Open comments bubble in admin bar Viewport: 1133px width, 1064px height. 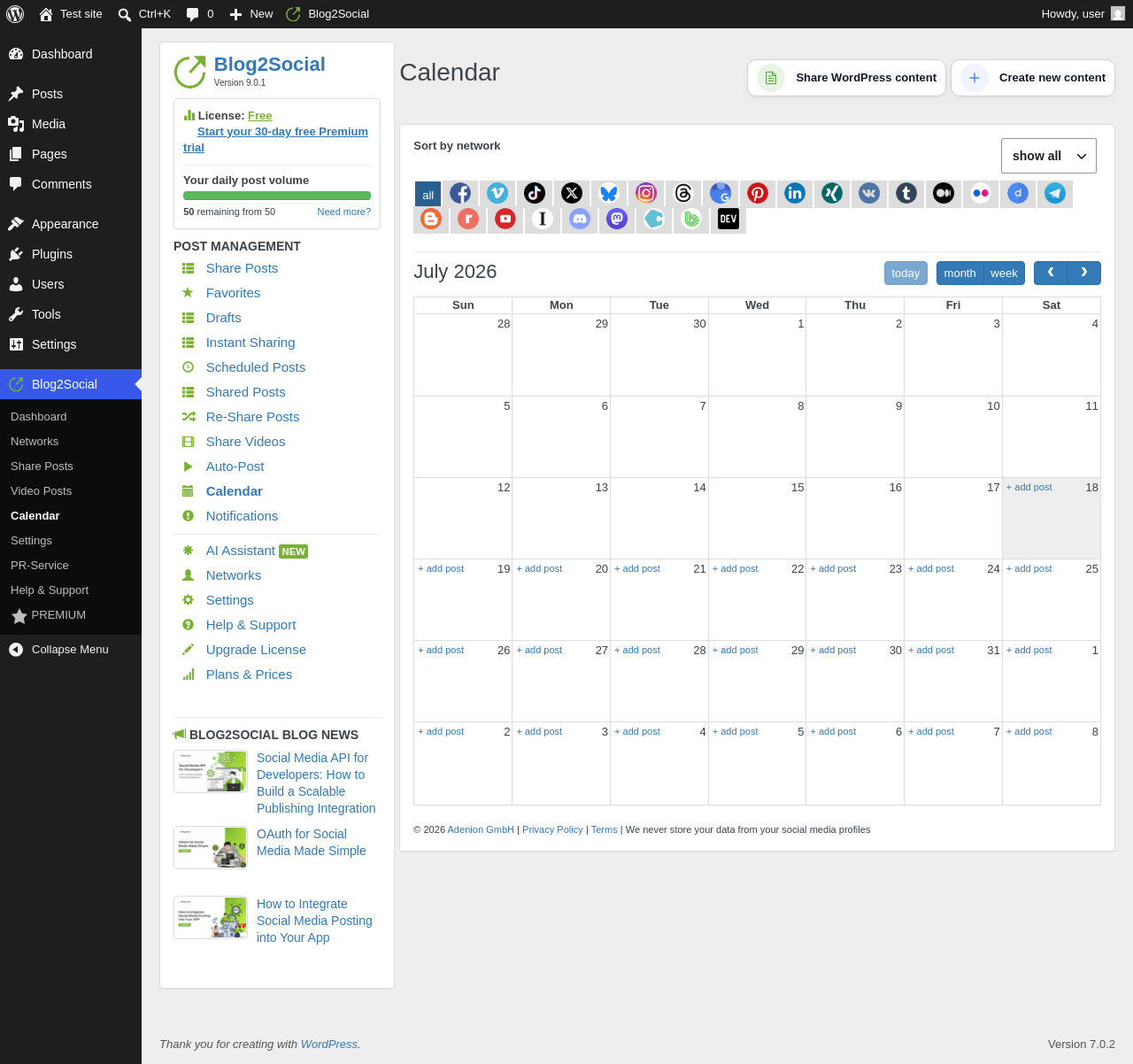(200, 14)
